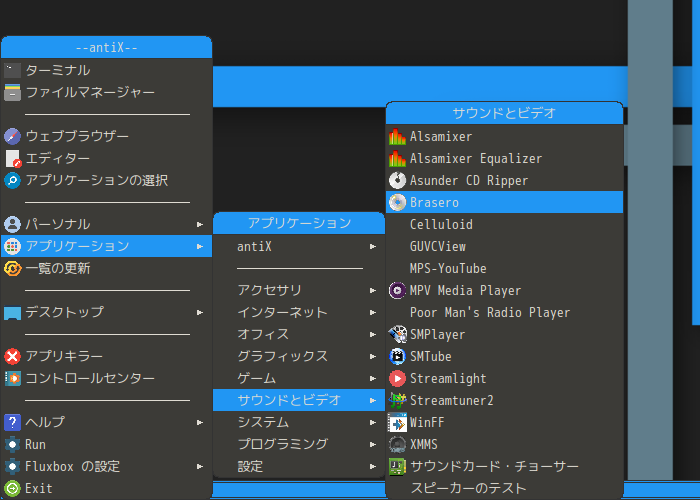Click the MPV Media Player purple icon
Screen dimensions: 700x500
point(397,290)
